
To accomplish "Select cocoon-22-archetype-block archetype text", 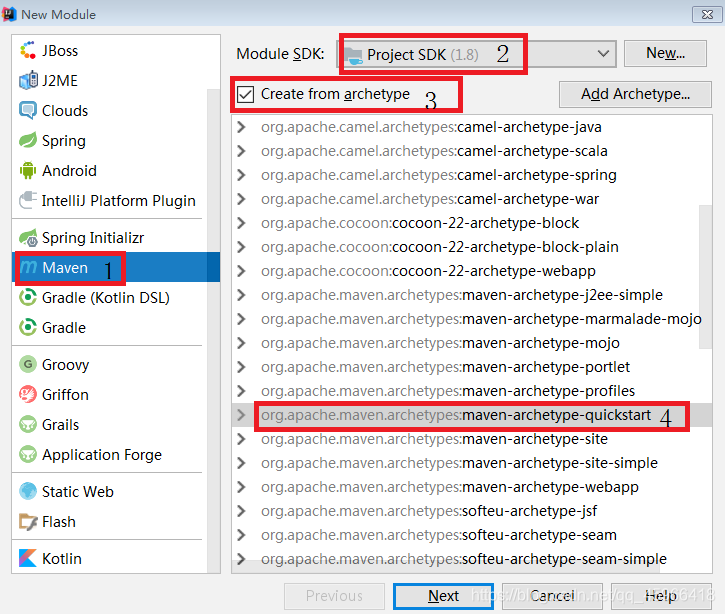I will (x=485, y=223).
